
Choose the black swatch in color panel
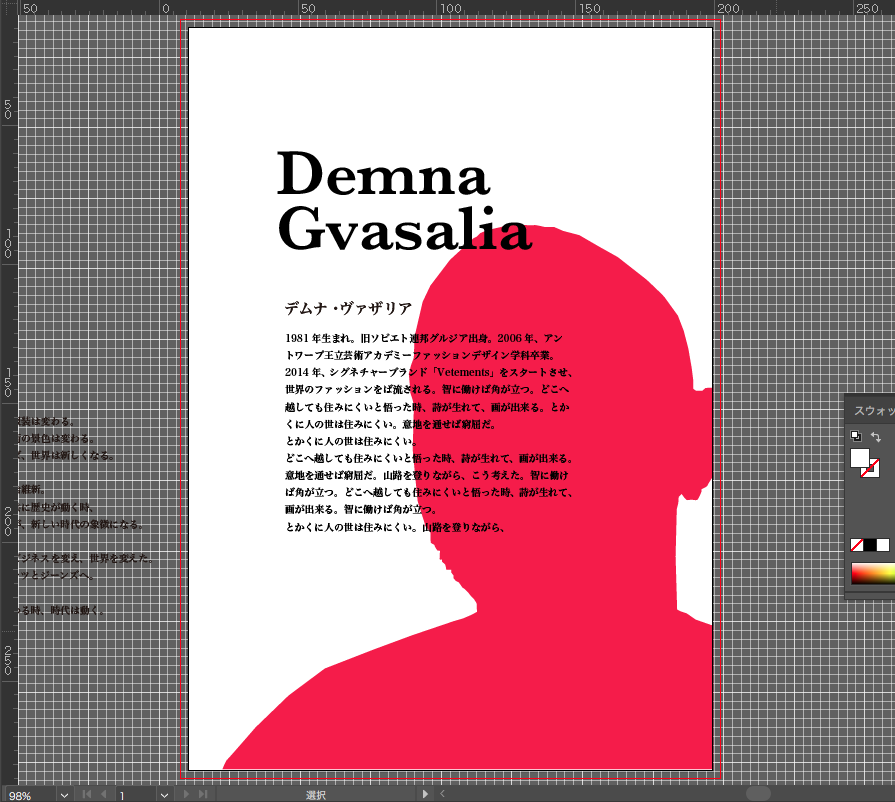pyautogui.click(x=870, y=545)
